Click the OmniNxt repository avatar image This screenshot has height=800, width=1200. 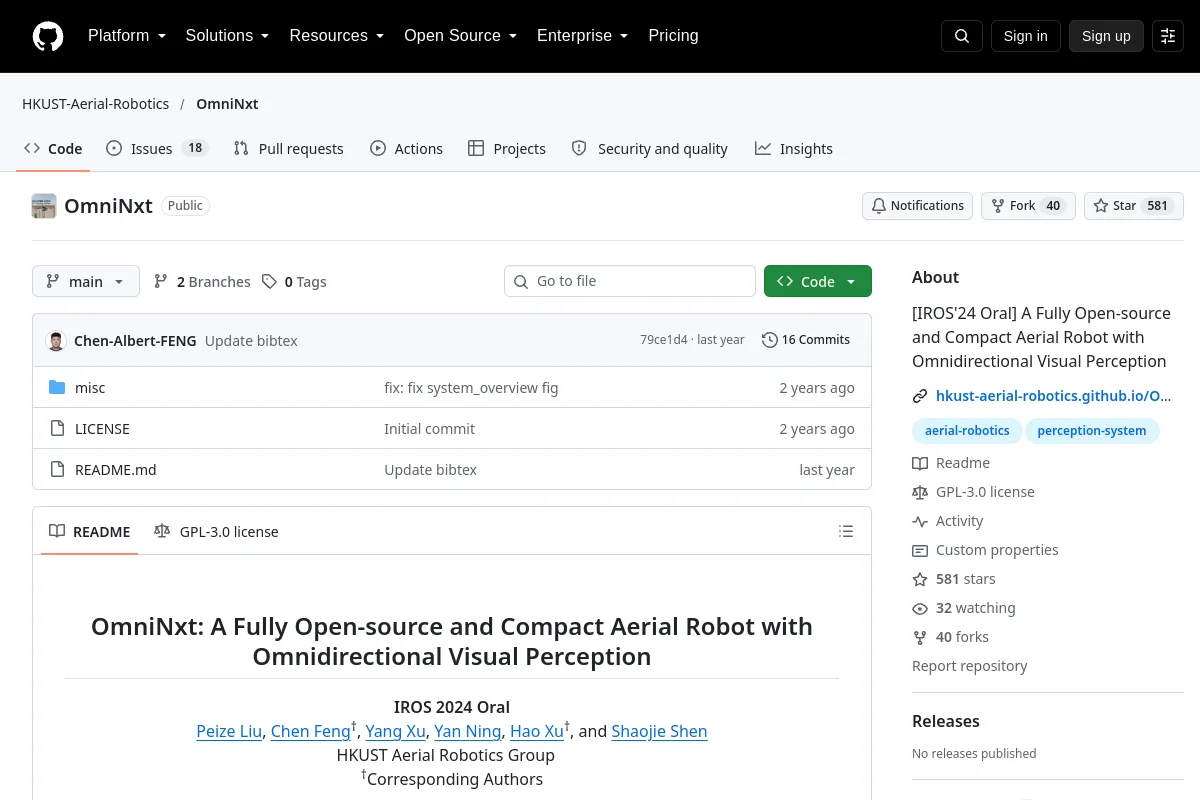(44, 206)
